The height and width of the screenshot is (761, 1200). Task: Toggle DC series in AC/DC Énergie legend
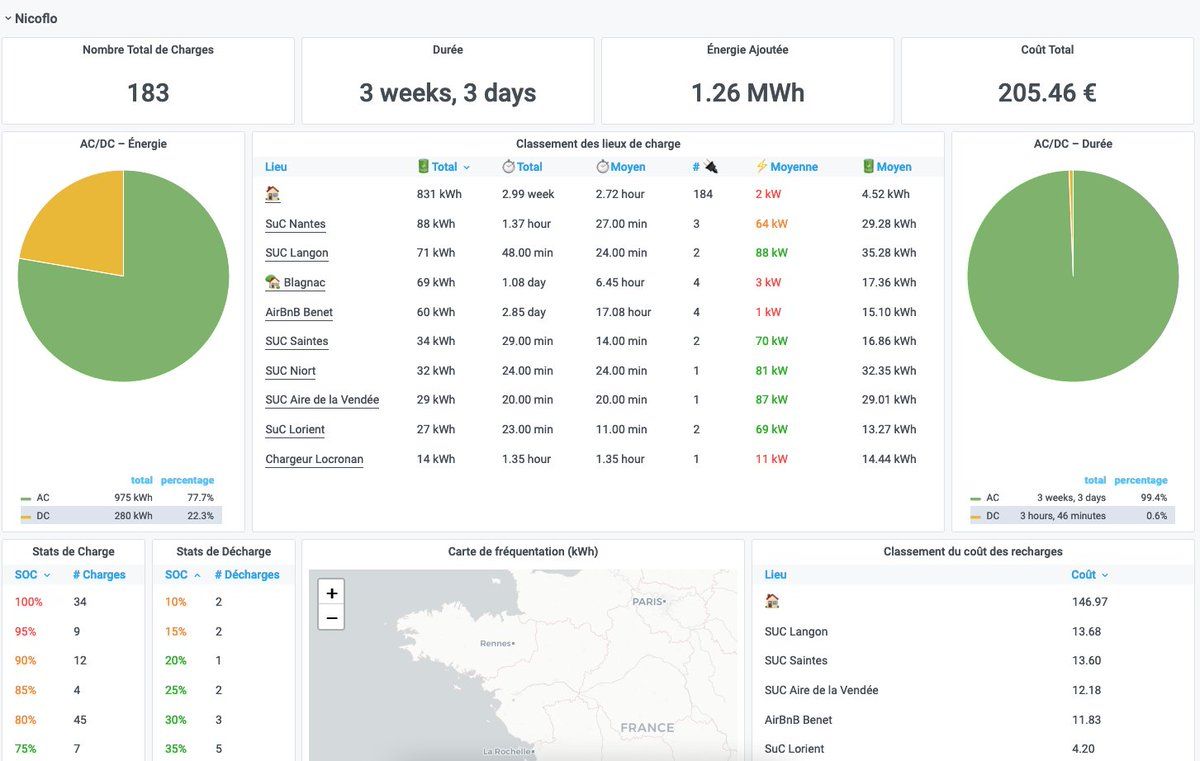coord(43,516)
